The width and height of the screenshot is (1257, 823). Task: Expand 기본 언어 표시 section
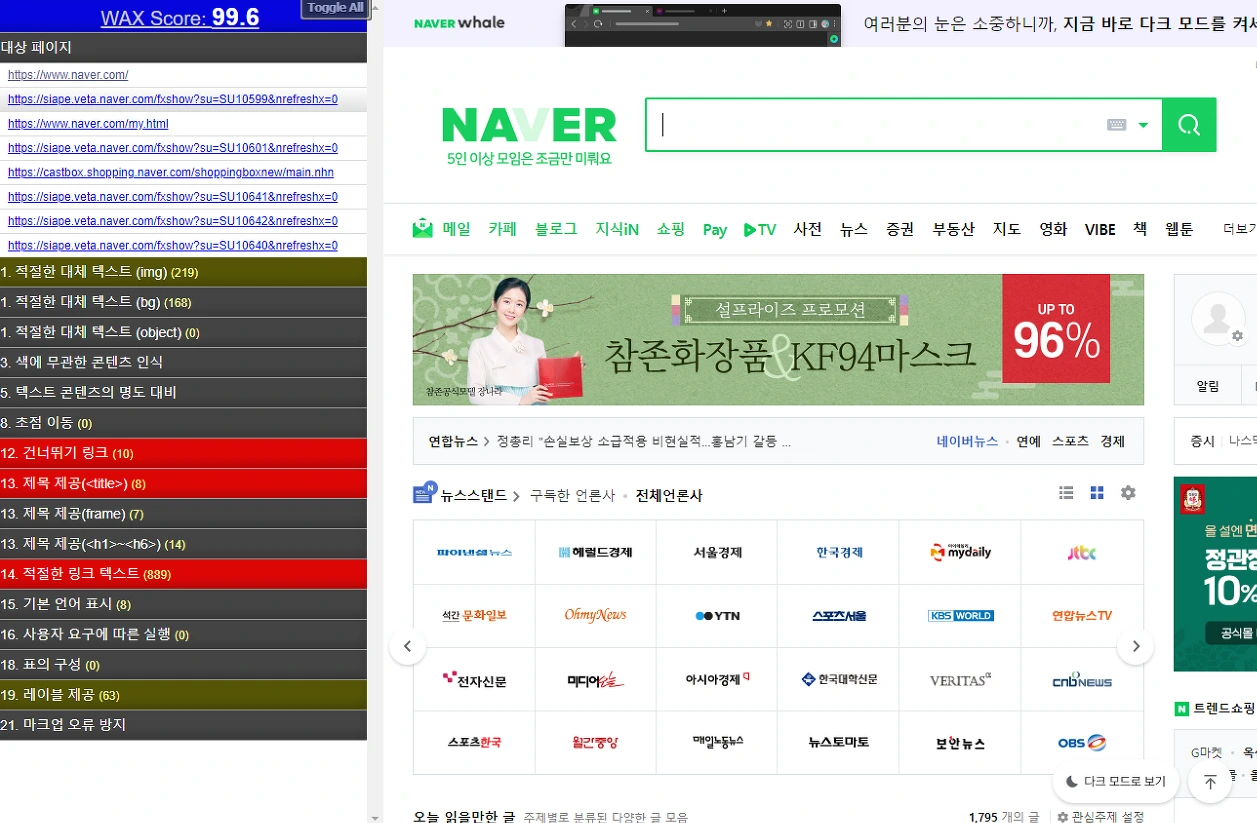click(x=183, y=604)
